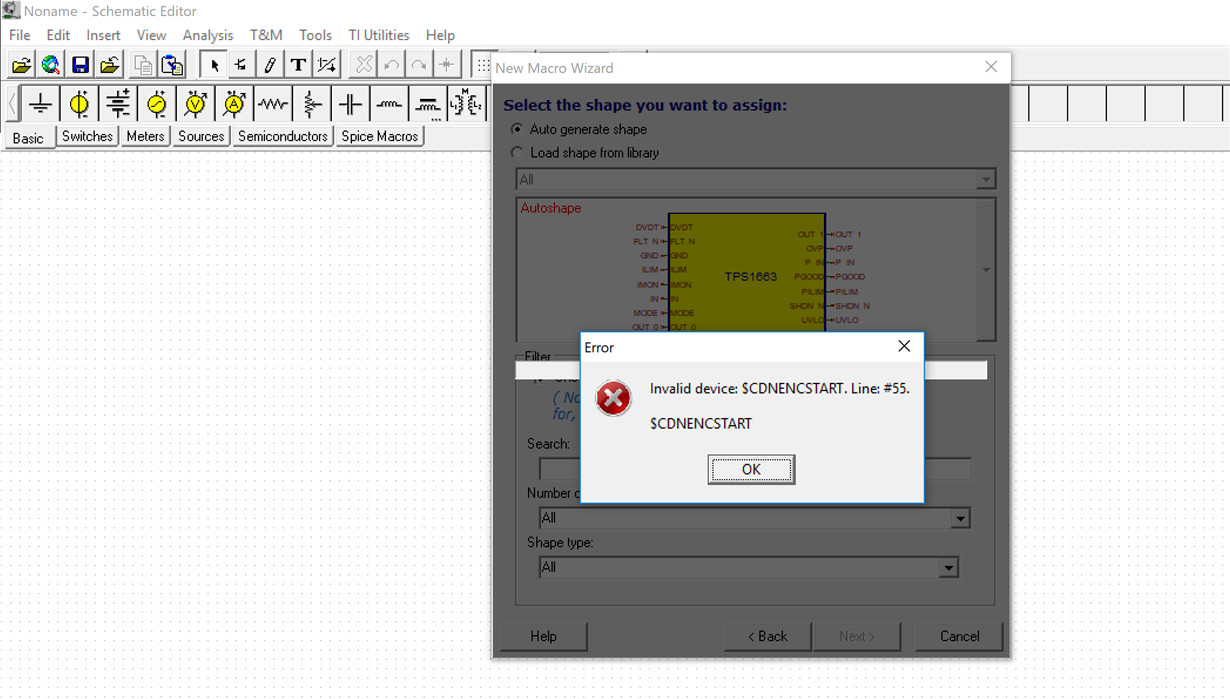Click the Open file folder icon

tap(21, 65)
